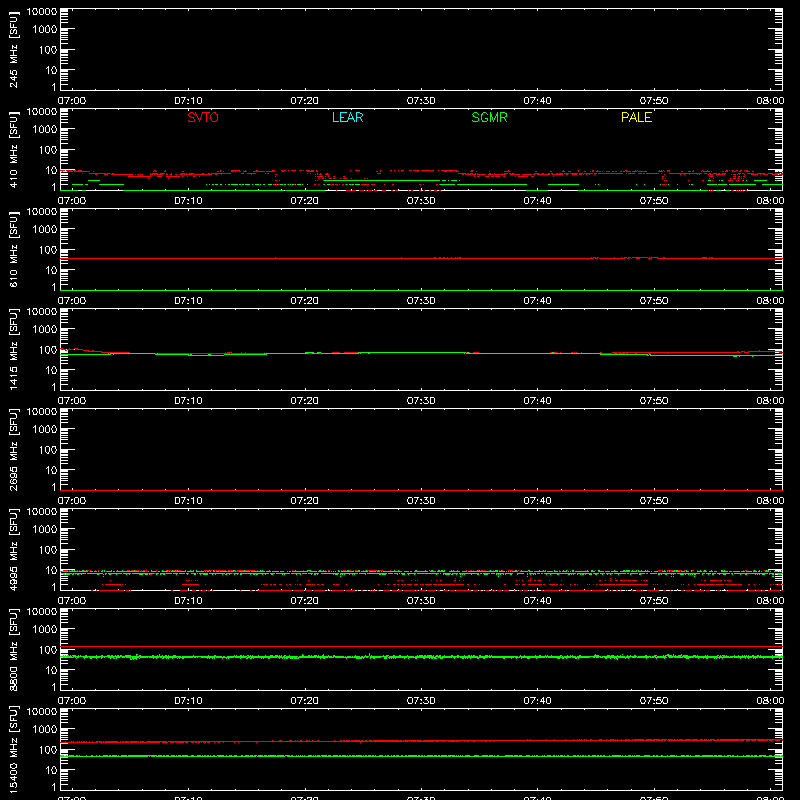The image size is (800, 800).
Task: Click the 07:10 label under the 410 MHz plot
Action: click(188, 201)
